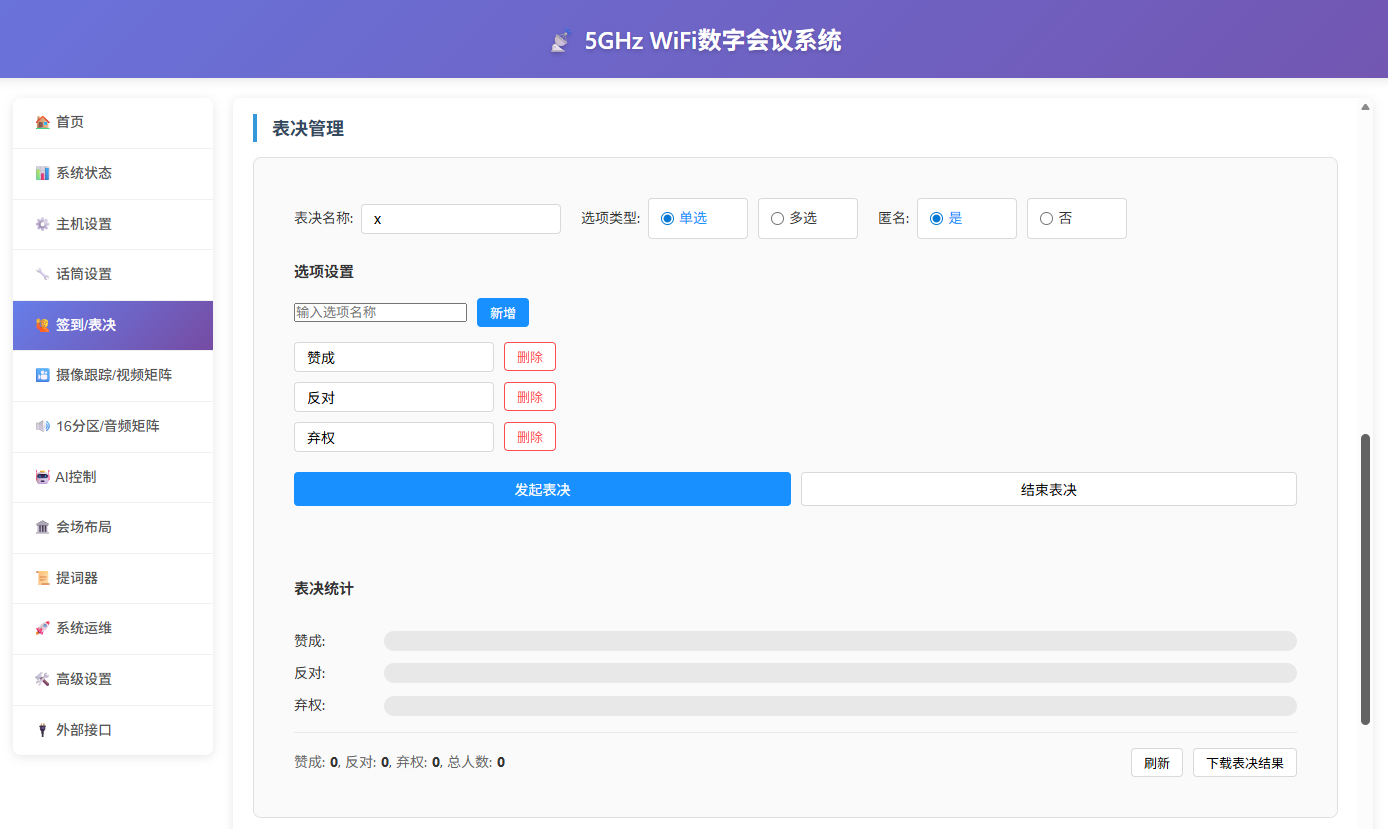Focus the 表决名称 input field
The image size is (1388, 829).
(461, 219)
